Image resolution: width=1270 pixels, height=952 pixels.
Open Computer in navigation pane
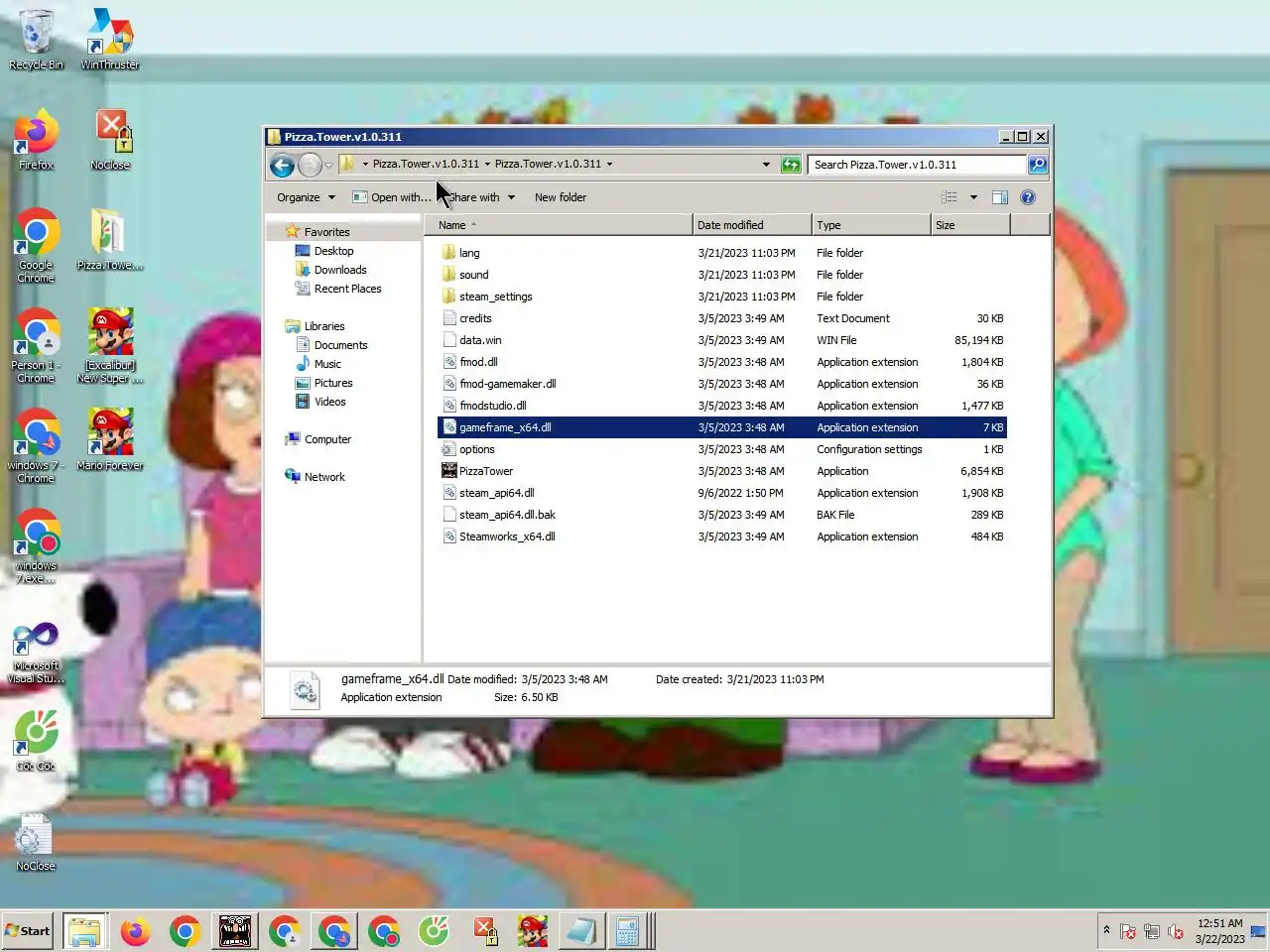coord(327,439)
